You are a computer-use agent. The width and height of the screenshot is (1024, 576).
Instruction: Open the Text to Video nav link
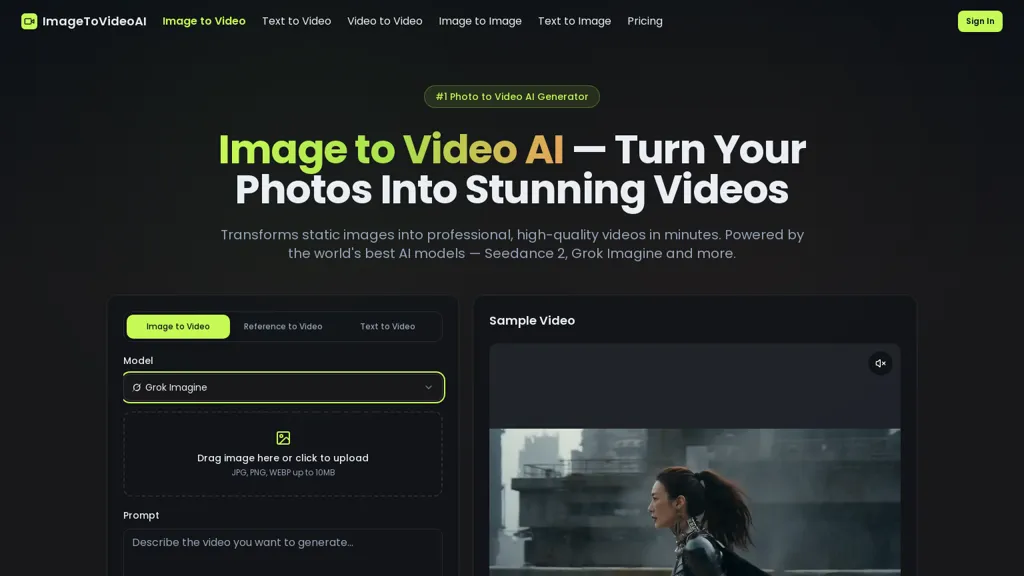tap(296, 21)
